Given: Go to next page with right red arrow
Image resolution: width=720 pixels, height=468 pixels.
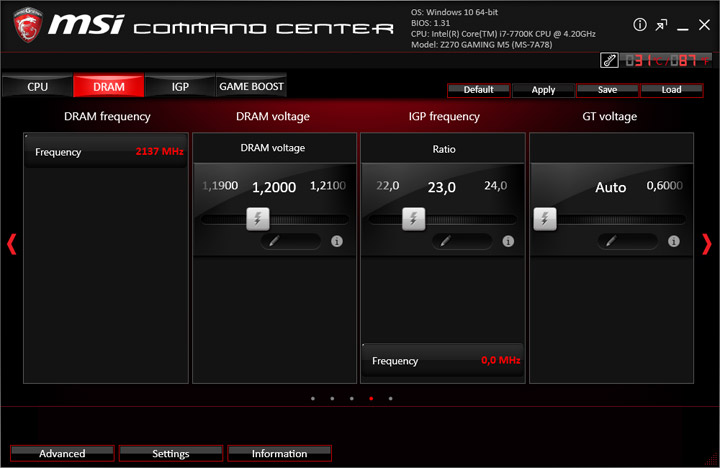Looking at the screenshot, I should click(x=707, y=244).
